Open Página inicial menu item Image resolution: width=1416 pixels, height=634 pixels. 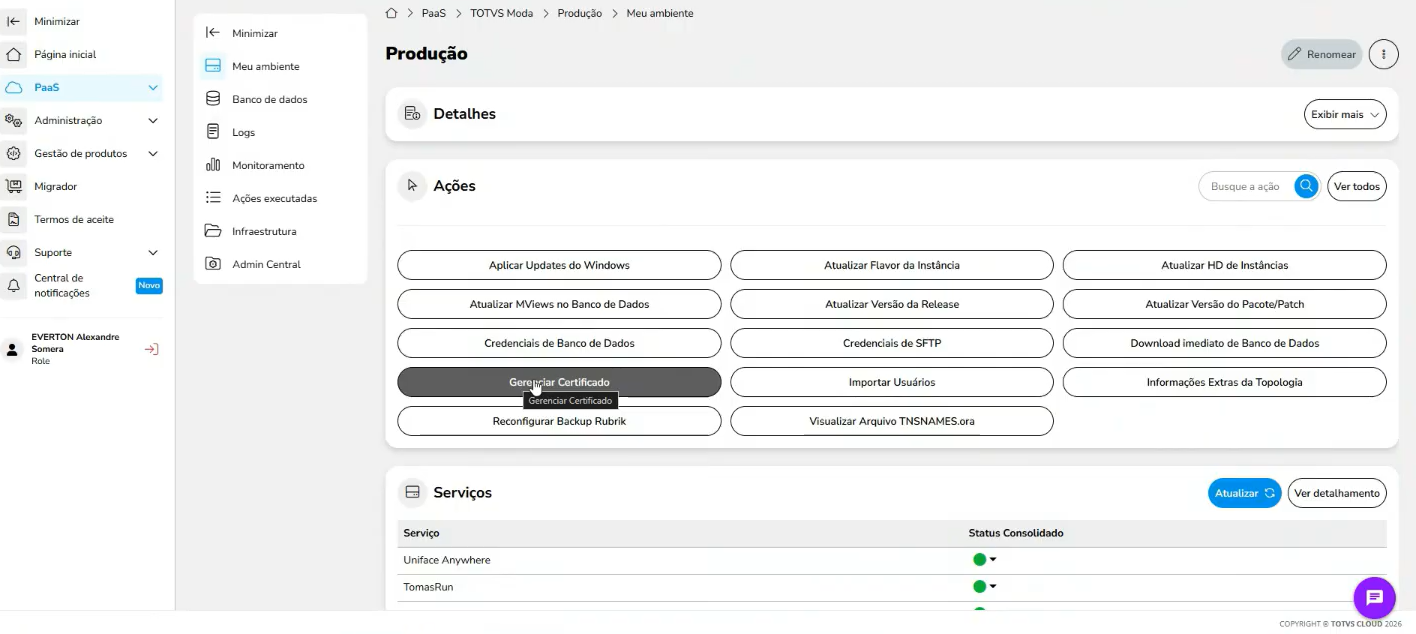(x=82, y=54)
